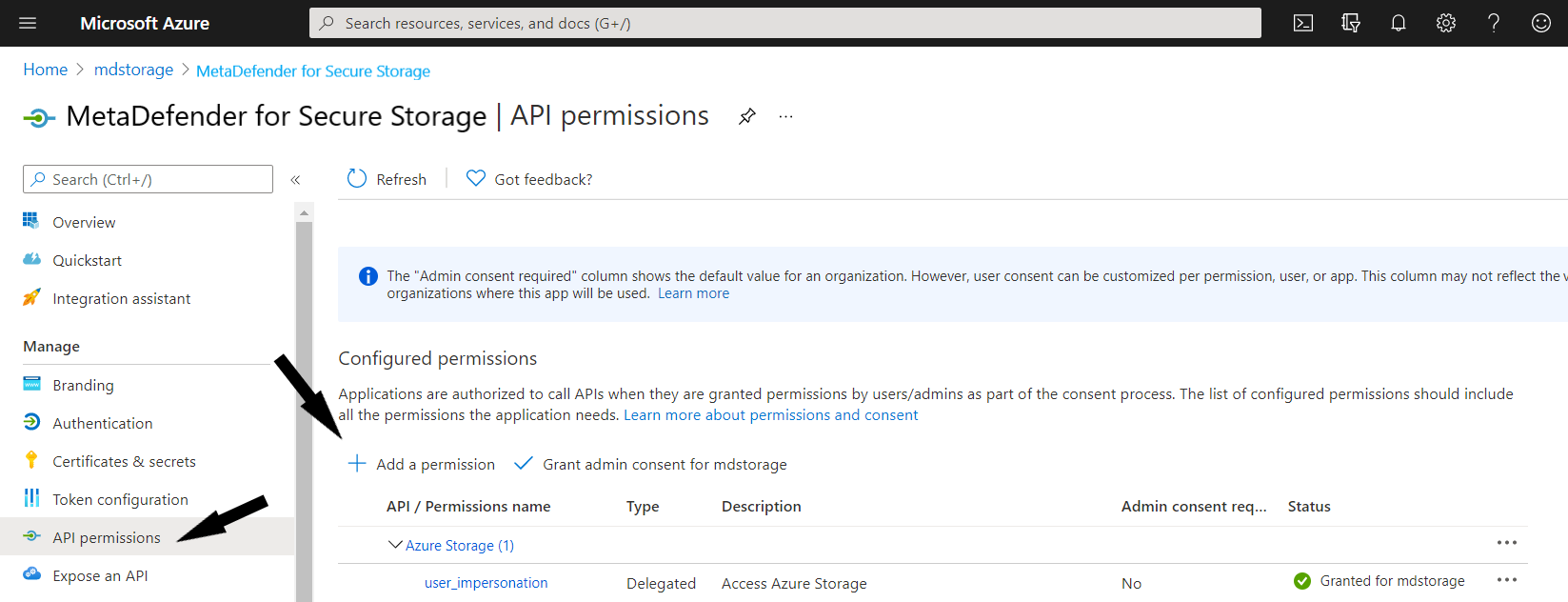Click the Refresh button label
The height and width of the screenshot is (602, 1568).
(x=401, y=179)
